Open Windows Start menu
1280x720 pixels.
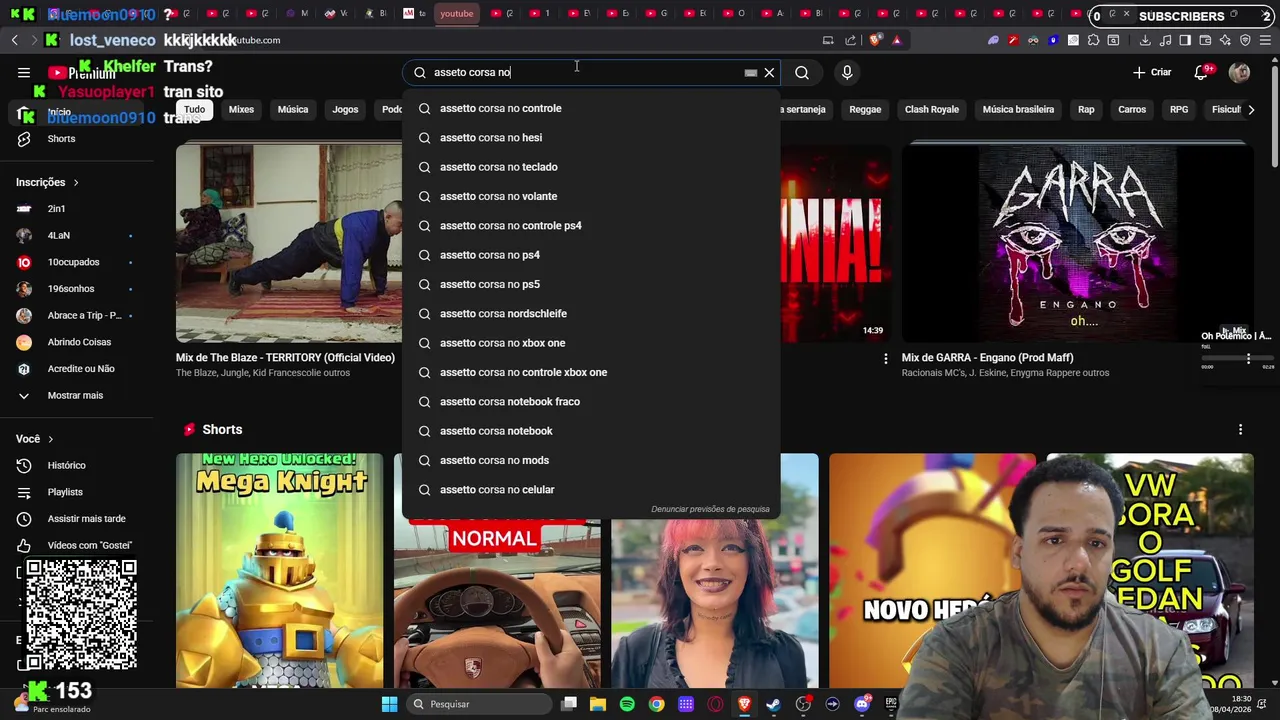(389, 704)
